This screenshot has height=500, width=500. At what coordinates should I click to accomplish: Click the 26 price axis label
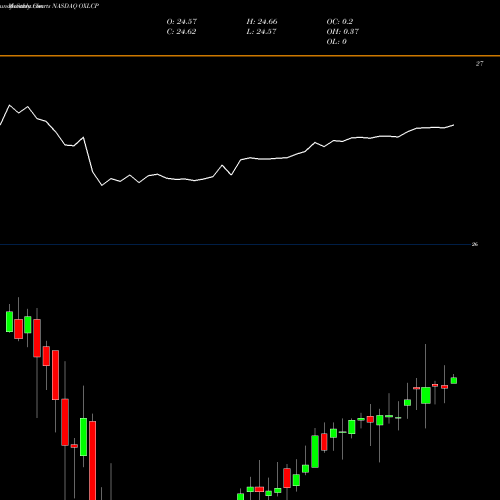pyautogui.click(x=475, y=244)
